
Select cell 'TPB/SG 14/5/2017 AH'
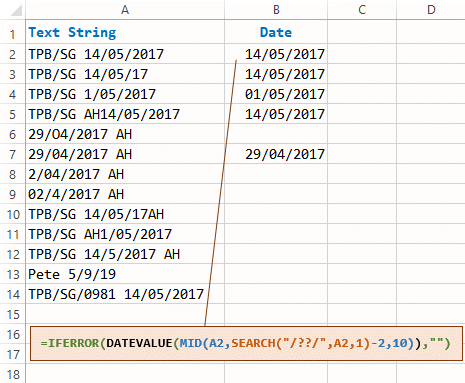pos(125,254)
